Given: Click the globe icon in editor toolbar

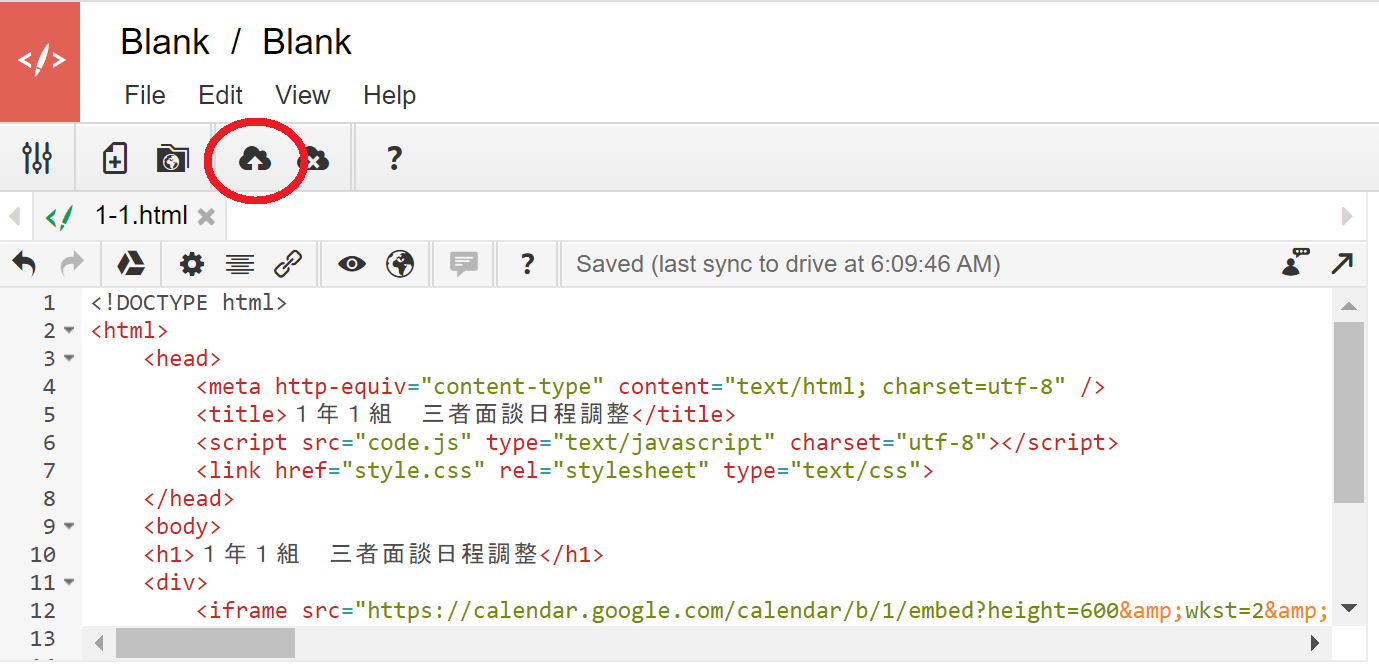Looking at the screenshot, I should click(400, 264).
